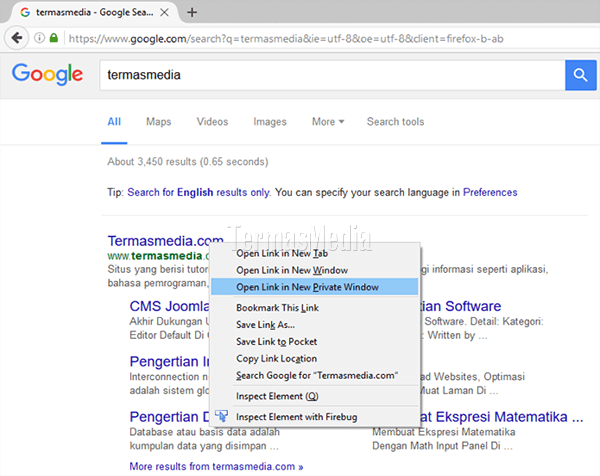Click the green padlock security icon
The height and width of the screenshot is (476, 600).
[x=54, y=37]
